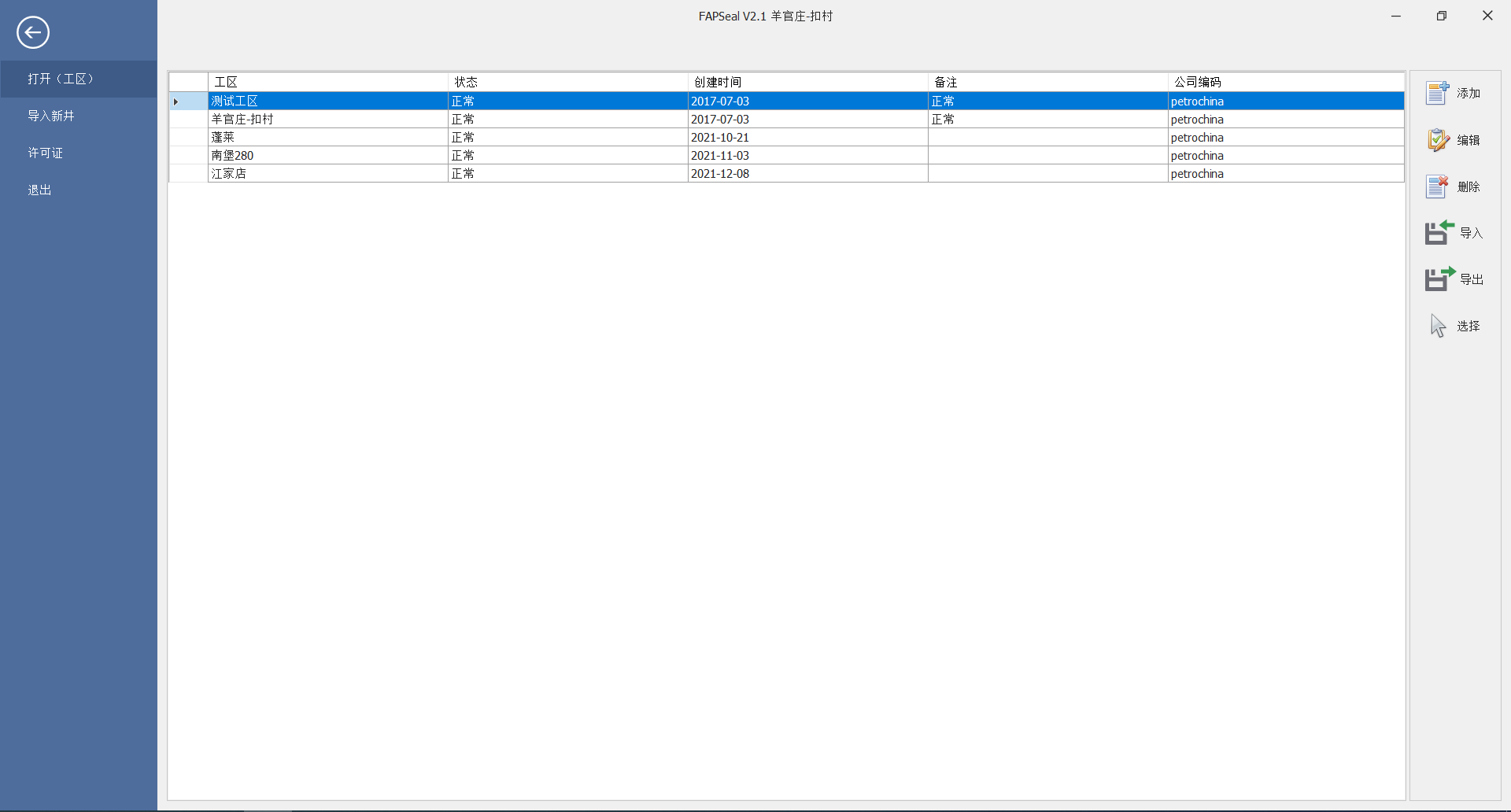Click the 编辑 edit clipboard icon
Image resolution: width=1511 pixels, height=812 pixels.
tap(1438, 140)
